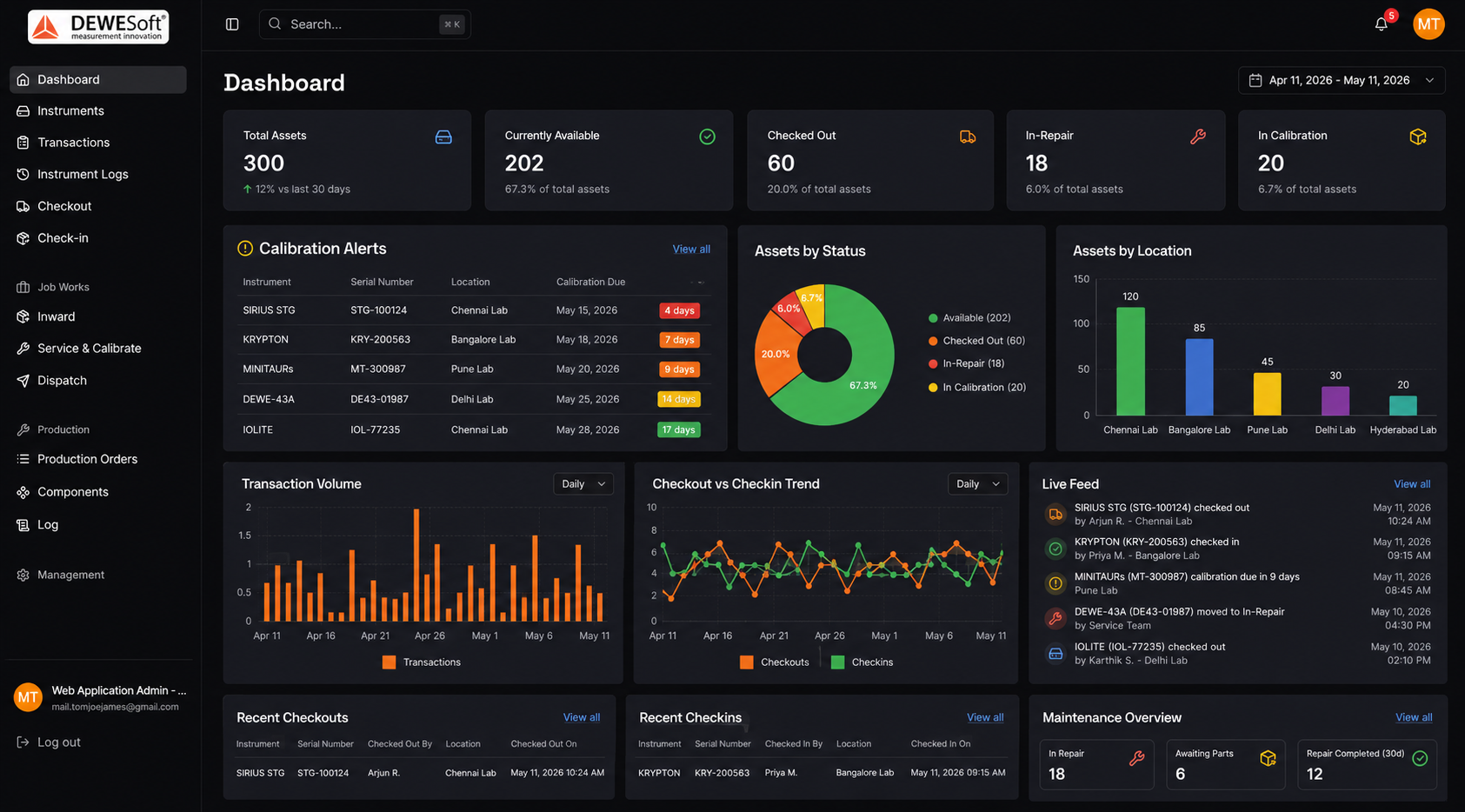Viewport: 1465px width, 812px height.
Task: Open Instrument Logs page
Action: point(98,175)
